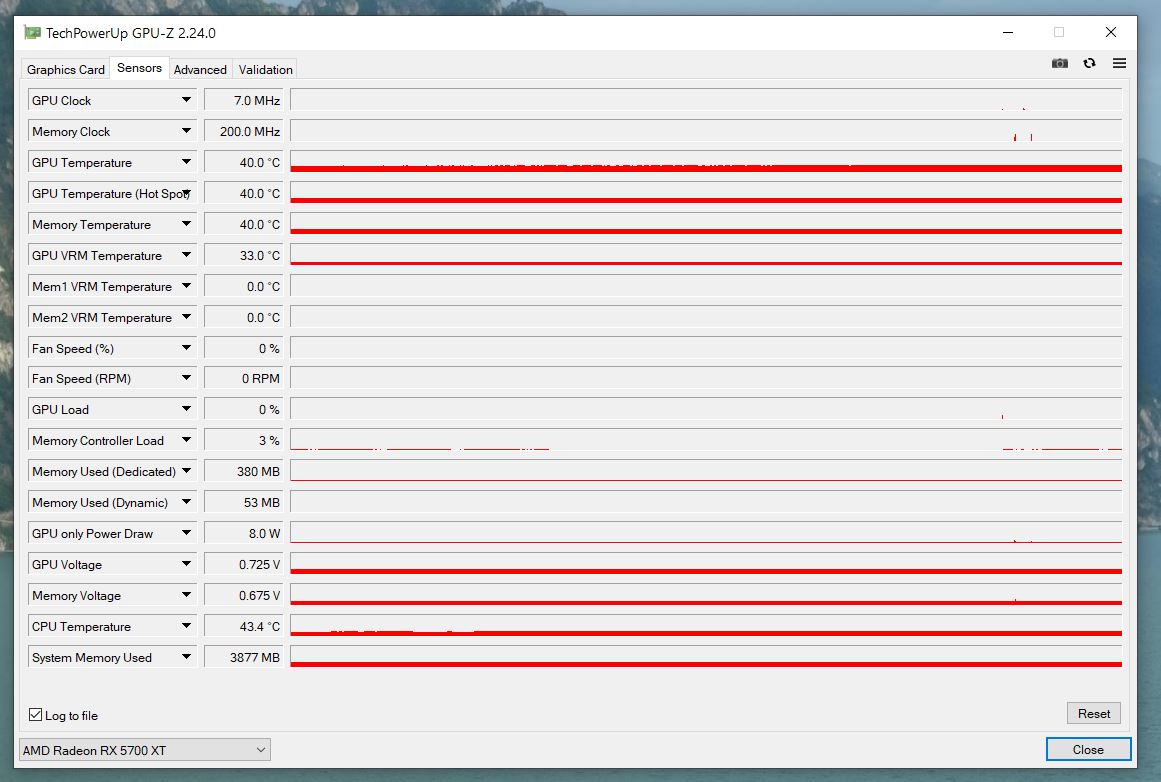Click the 0.725 V GPU Voltage value
The image size is (1161, 782).
[x=244, y=565]
